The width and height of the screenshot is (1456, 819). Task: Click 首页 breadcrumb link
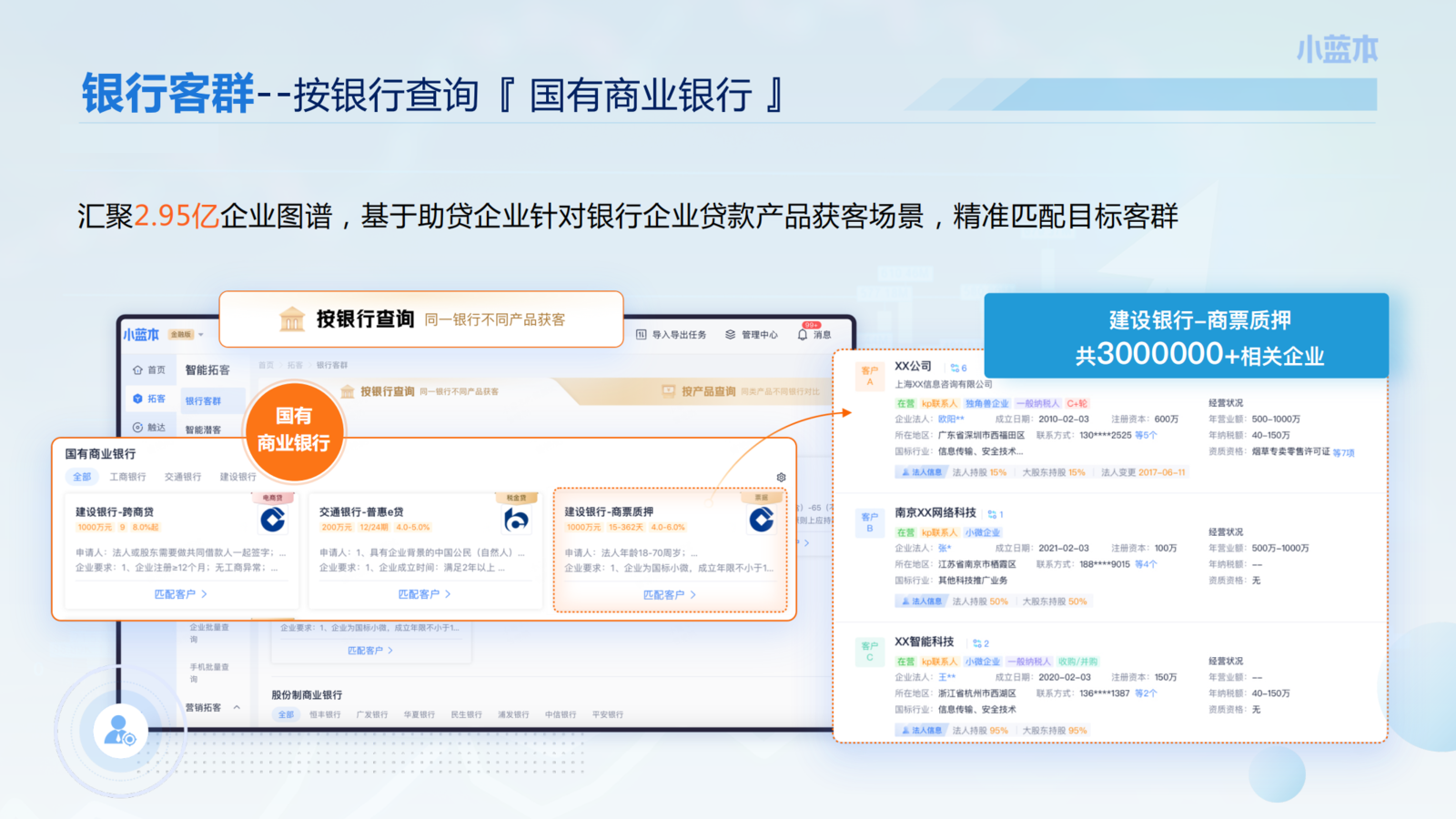266,365
